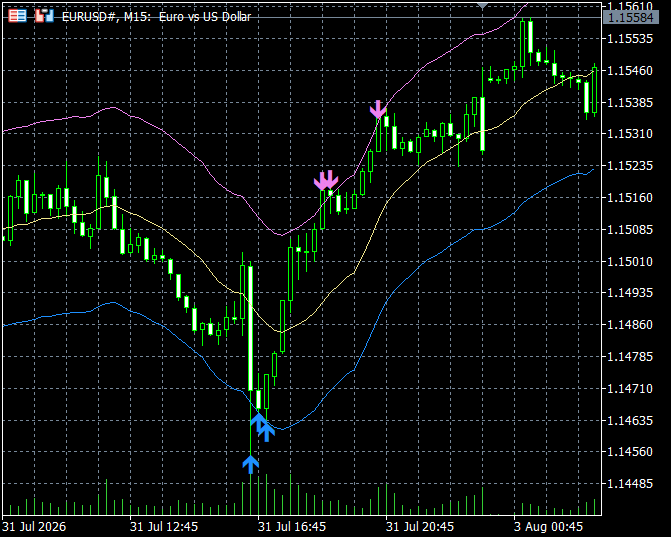Select the lowest blue buy arrow near 1.14560
Image resolution: width=671 pixels, height=537 pixels.
pyautogui.click(x=251, y=465)
